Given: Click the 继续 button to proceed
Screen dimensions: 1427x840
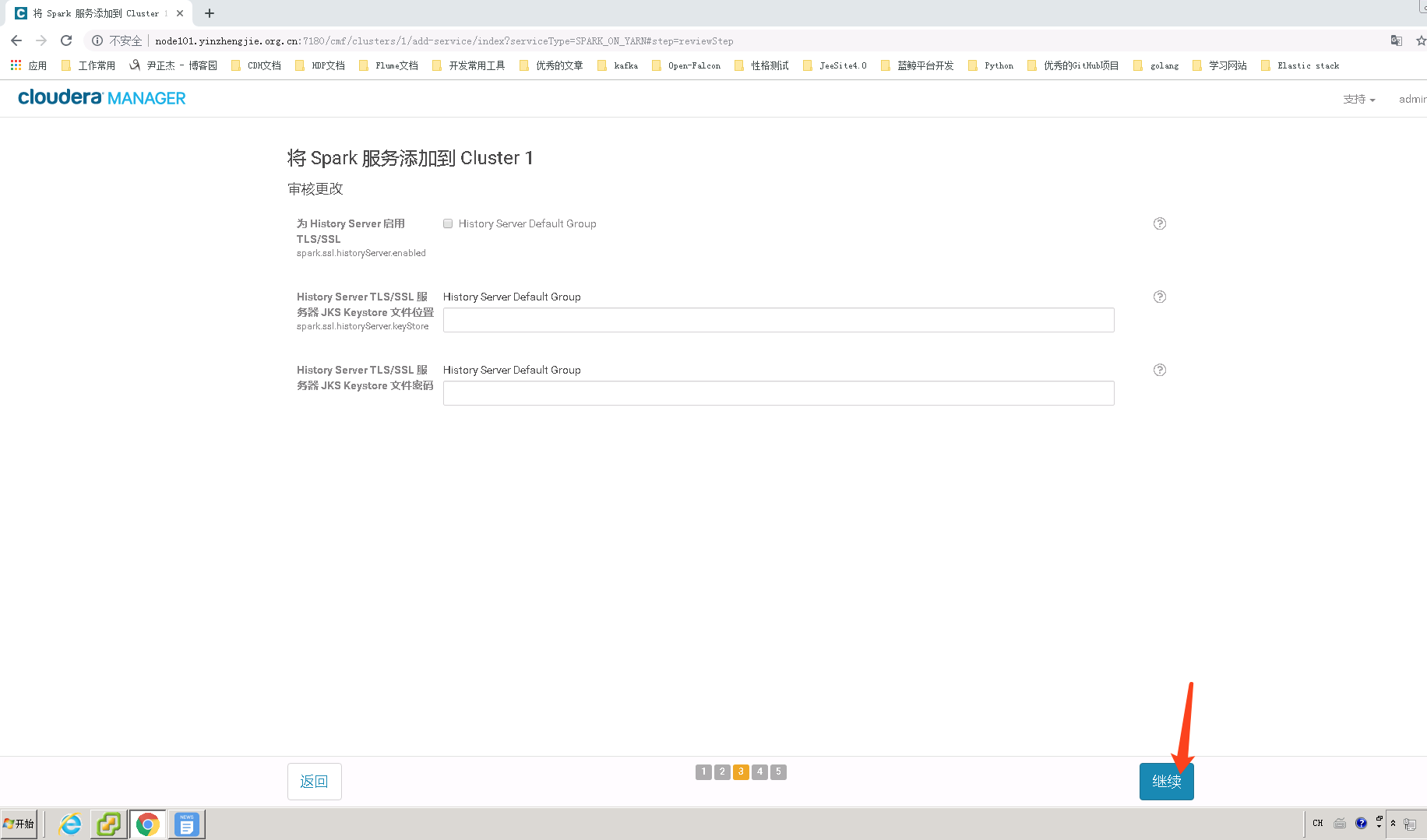Looking at the screenshot, I should point(1166,781).
